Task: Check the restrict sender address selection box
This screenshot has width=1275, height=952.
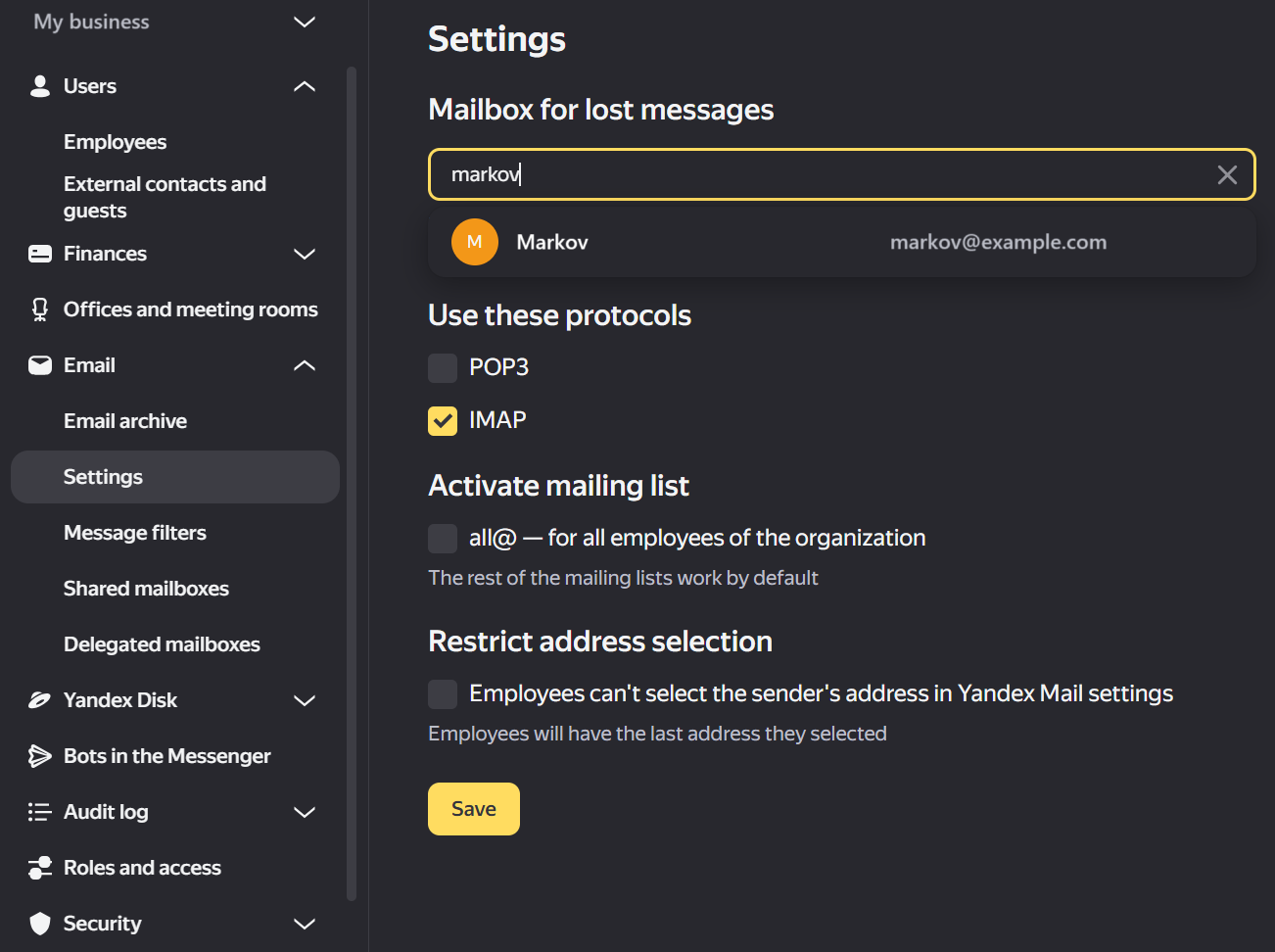Action: point(443,694)
